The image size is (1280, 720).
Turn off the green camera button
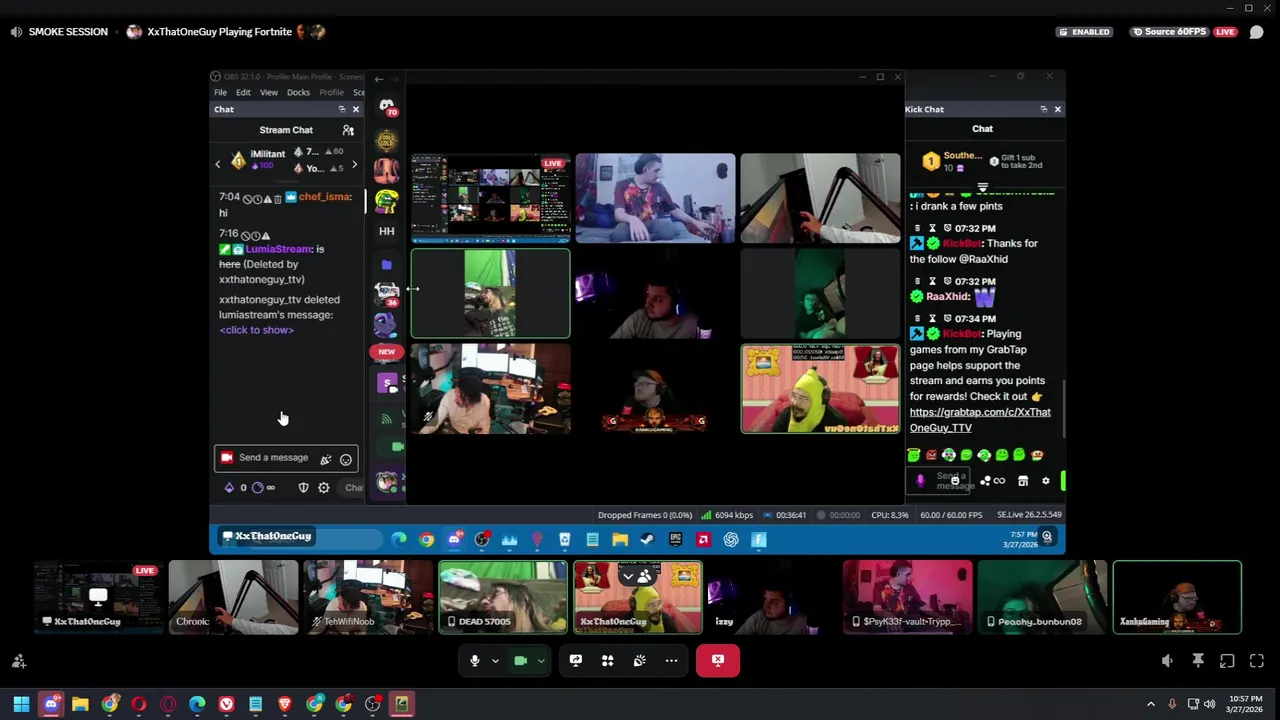[520, 660]
